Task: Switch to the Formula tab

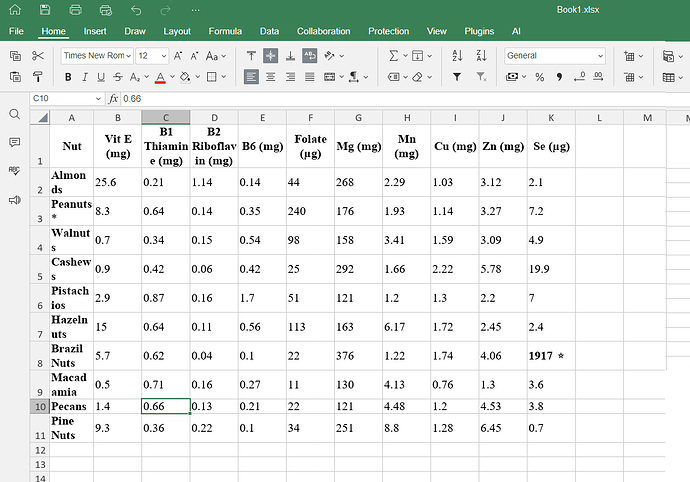Action: pos(225,31)
